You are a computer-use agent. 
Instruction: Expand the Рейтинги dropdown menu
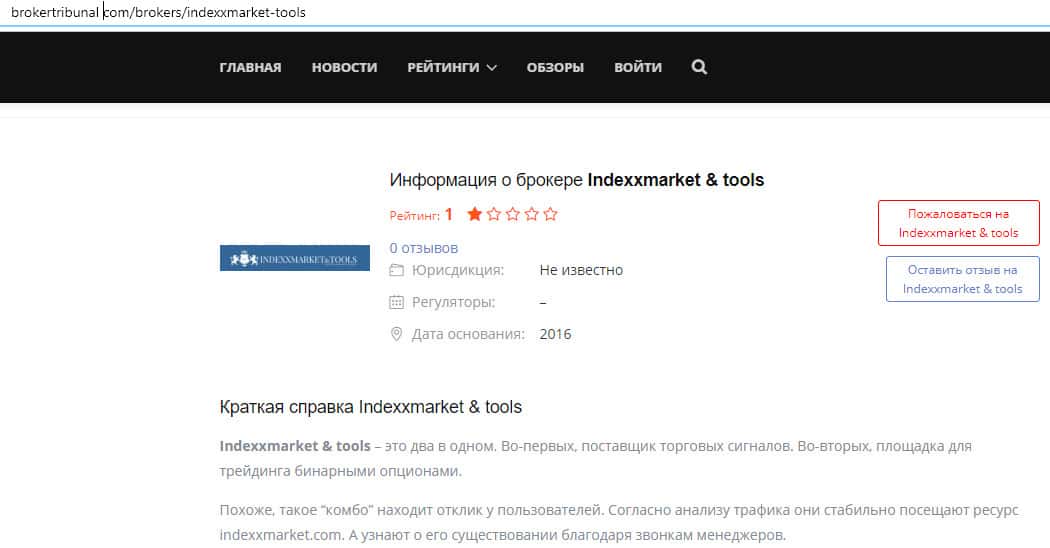(452, 67)
